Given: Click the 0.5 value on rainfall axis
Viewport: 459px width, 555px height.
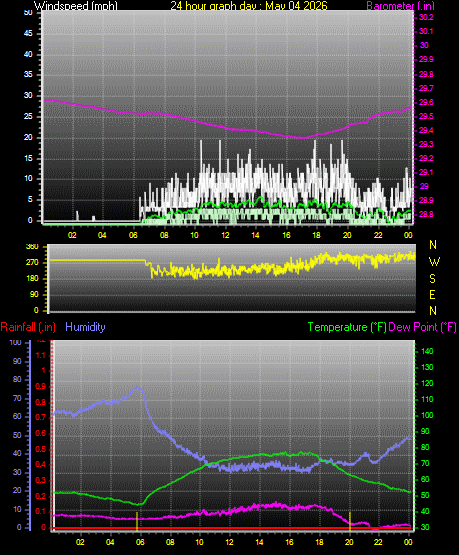Looking at the screenshot, I should click(x=41, y=449).
